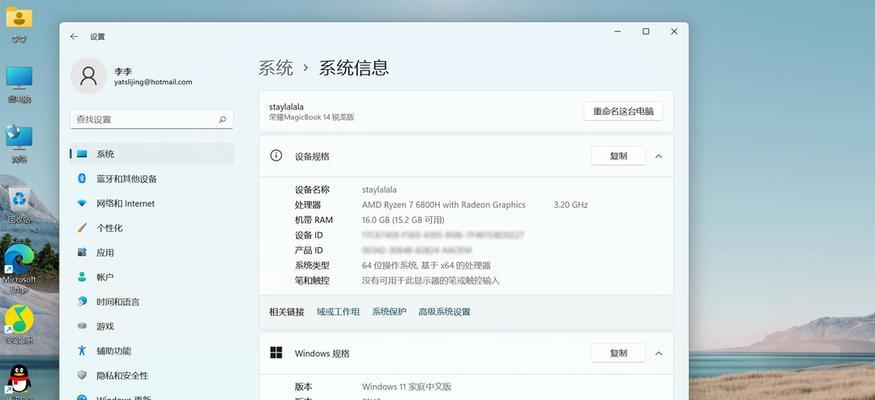Screen dimensions: 875x400
Task: Click the Wi-Fi icon beside 网络和 Internet
Action: [x=82, y=204]
